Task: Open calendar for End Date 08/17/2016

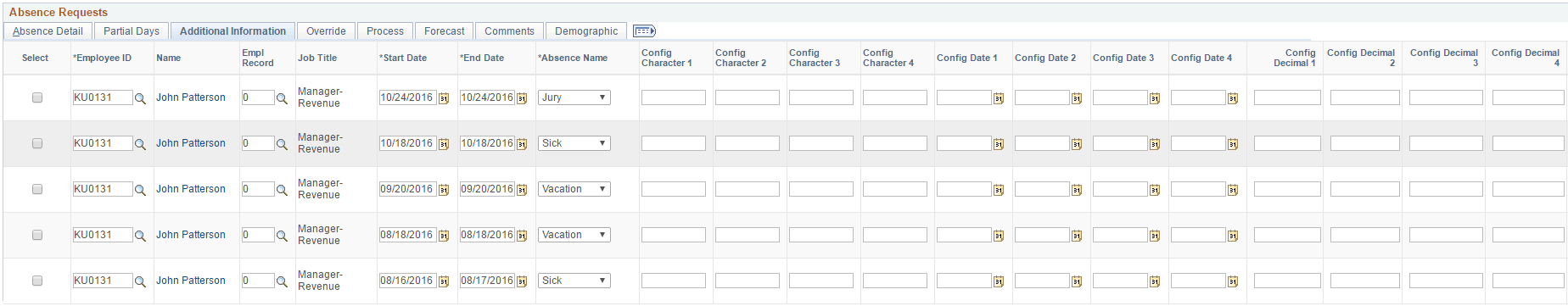Action: coord(522,281)
